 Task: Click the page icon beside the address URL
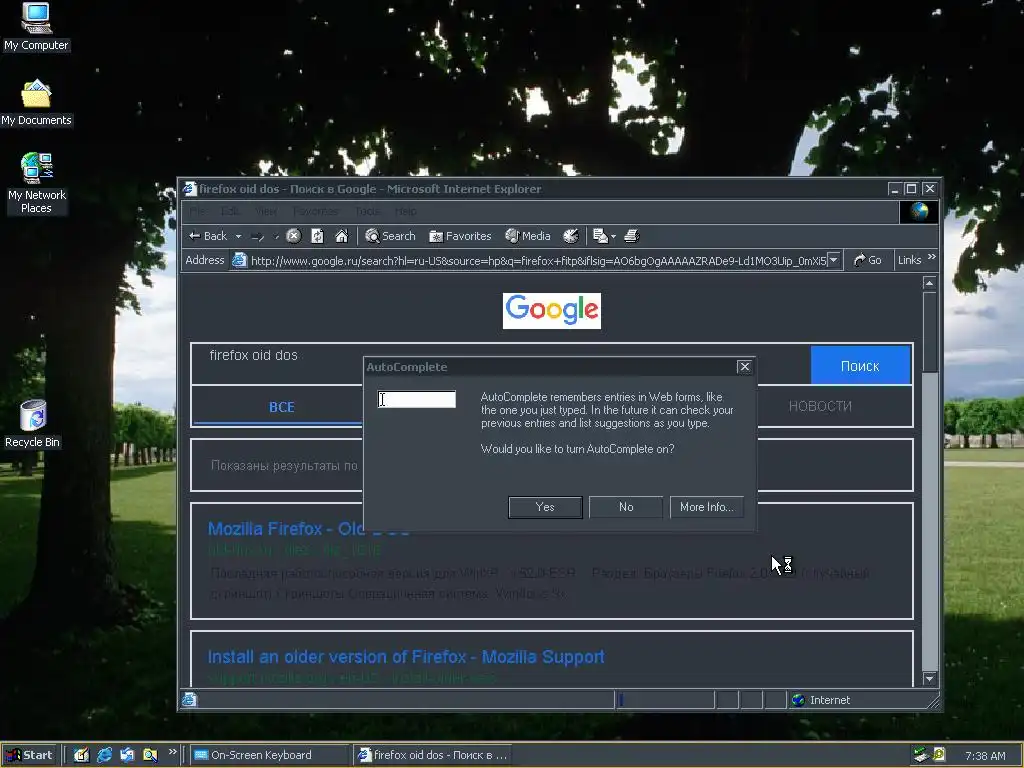[x=240, y=260]
